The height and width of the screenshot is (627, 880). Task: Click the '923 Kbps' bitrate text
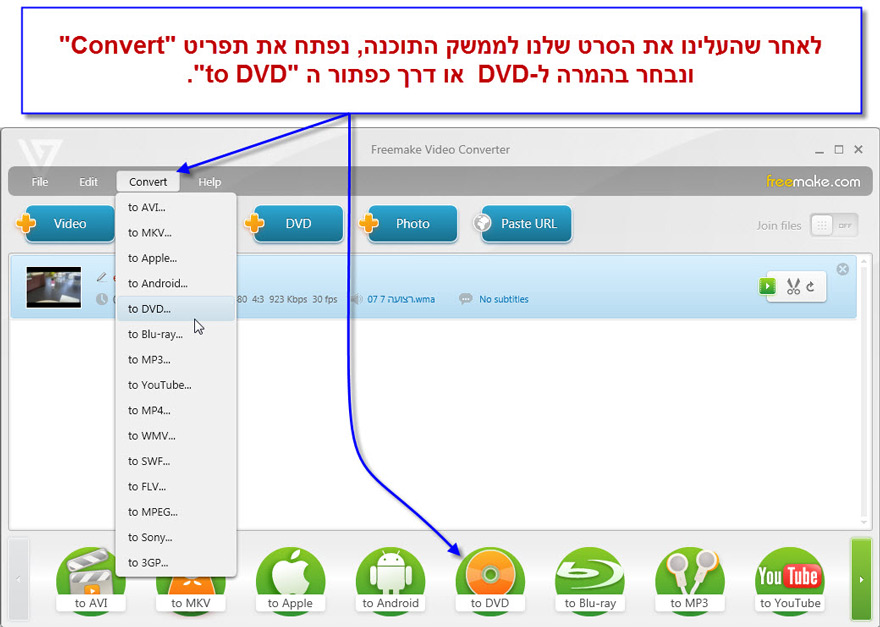pos(288,299)
